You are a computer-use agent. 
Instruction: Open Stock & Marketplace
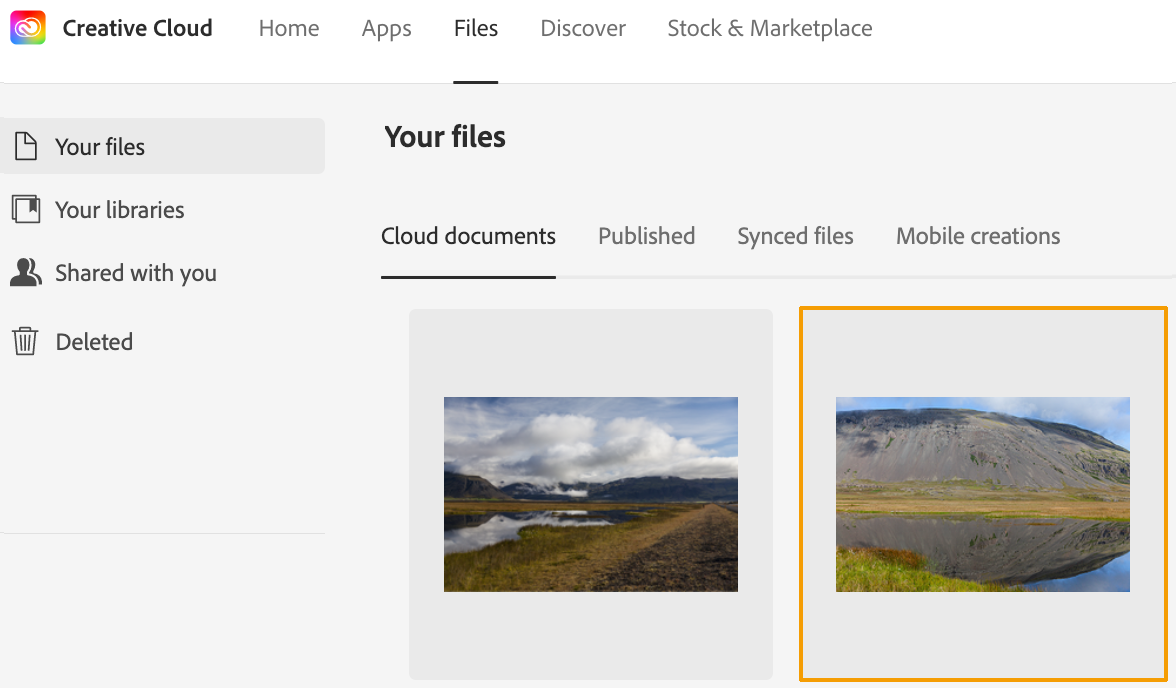tap(770, 29)
